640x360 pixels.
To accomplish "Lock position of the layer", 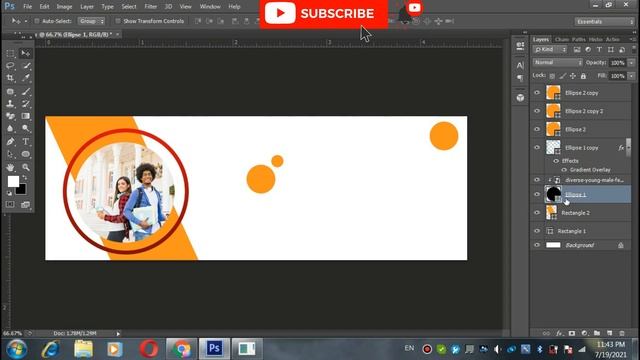I will (573, 76).
